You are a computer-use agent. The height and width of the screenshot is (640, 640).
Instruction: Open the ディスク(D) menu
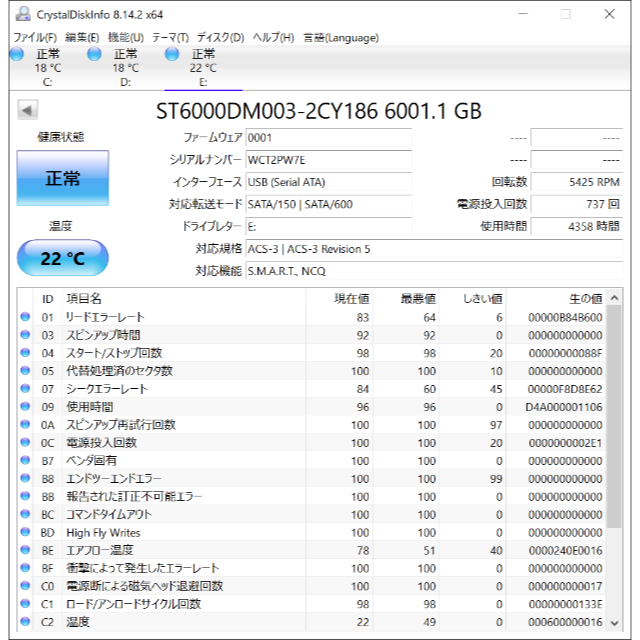[x=220, y=38]
